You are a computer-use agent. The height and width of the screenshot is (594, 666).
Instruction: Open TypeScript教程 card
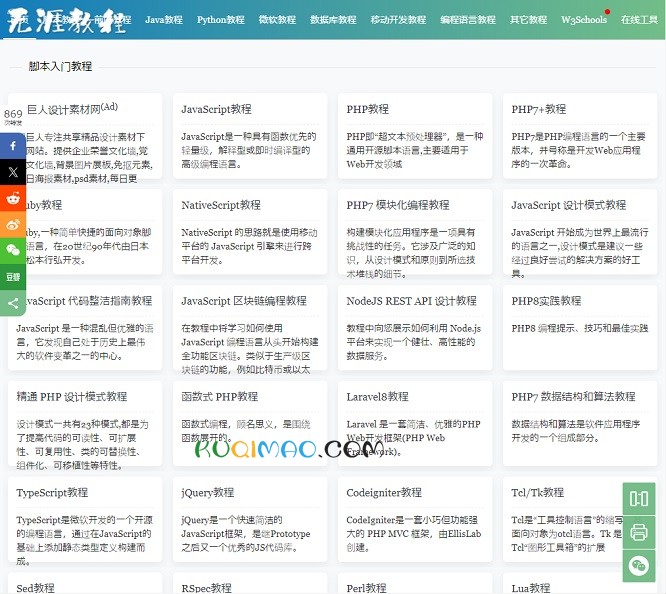tap(85, 519)
